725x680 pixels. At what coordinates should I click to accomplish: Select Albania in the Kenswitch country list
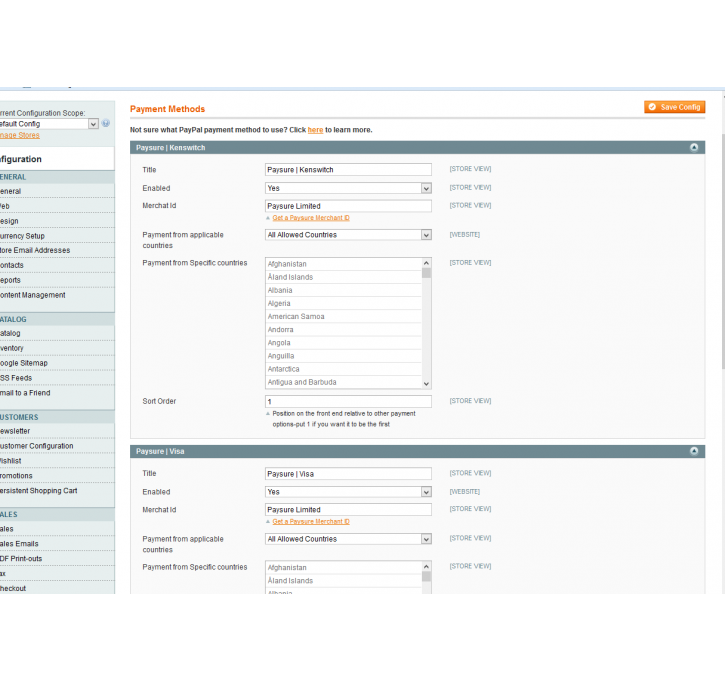point(344,290)
